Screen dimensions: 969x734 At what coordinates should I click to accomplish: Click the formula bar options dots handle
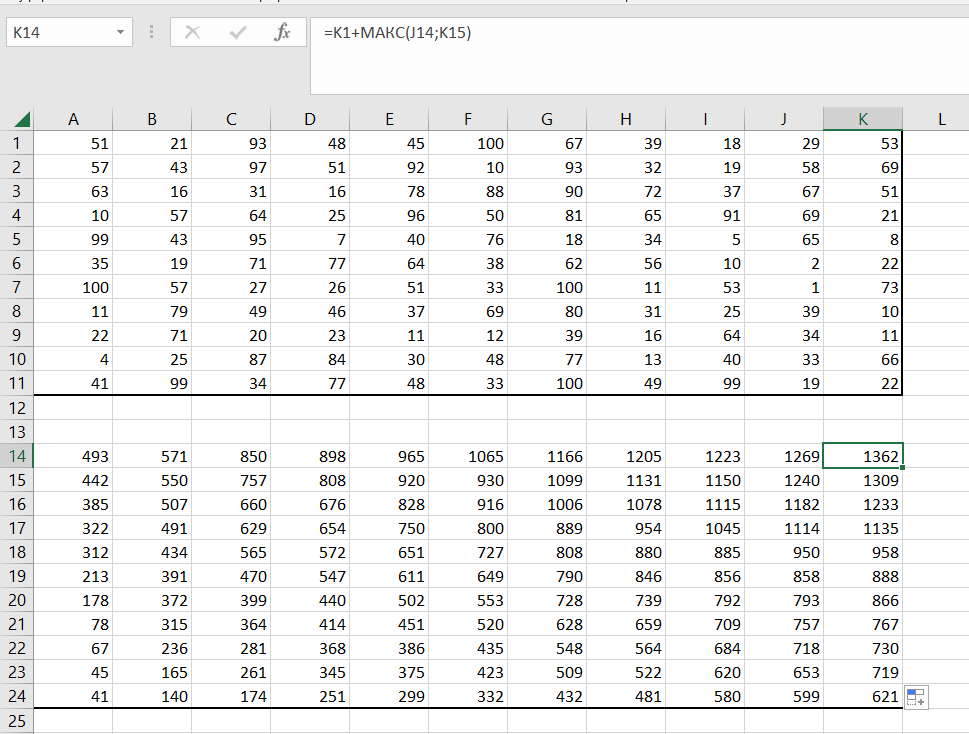click(x=151, y=33)
